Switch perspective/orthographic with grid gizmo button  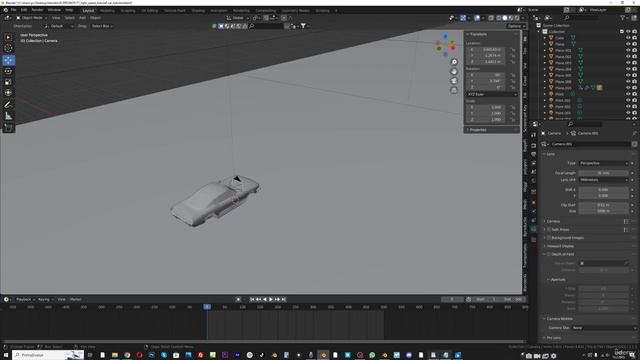point(454,90)
